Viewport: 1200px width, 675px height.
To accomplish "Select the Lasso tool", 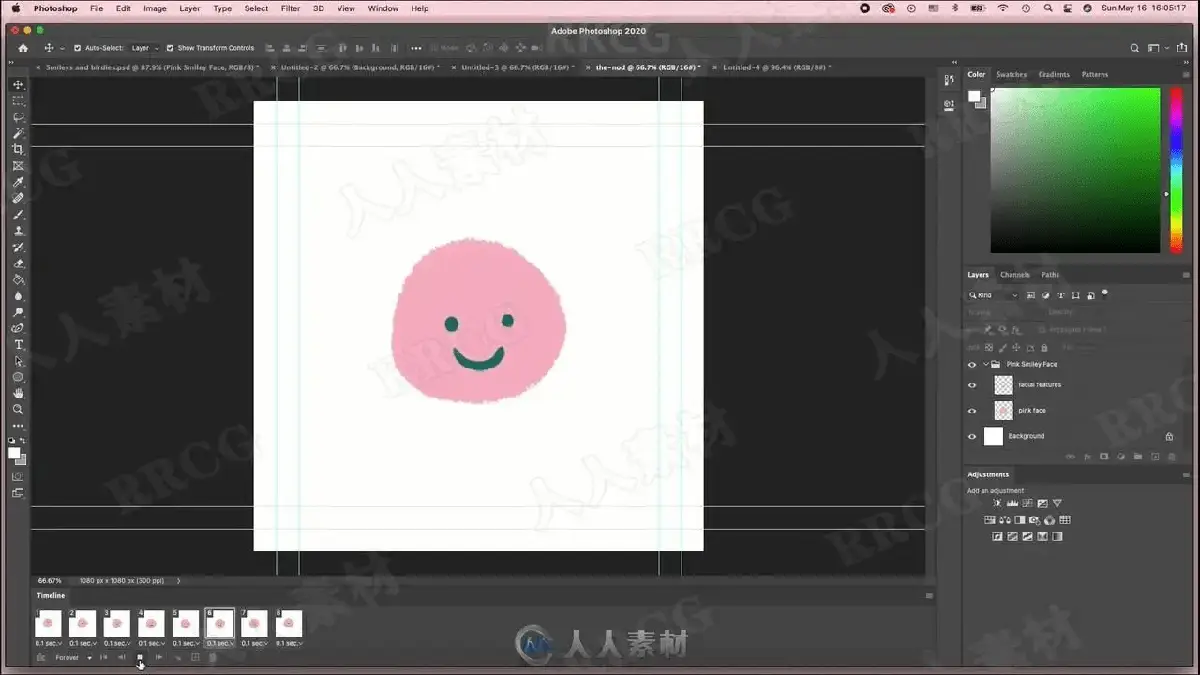I will (18, 117).
